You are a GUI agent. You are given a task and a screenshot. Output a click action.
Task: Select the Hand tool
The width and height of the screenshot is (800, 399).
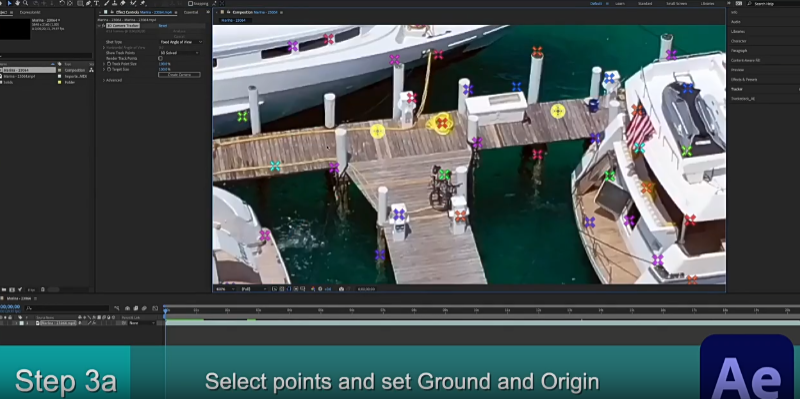[17, 3]
